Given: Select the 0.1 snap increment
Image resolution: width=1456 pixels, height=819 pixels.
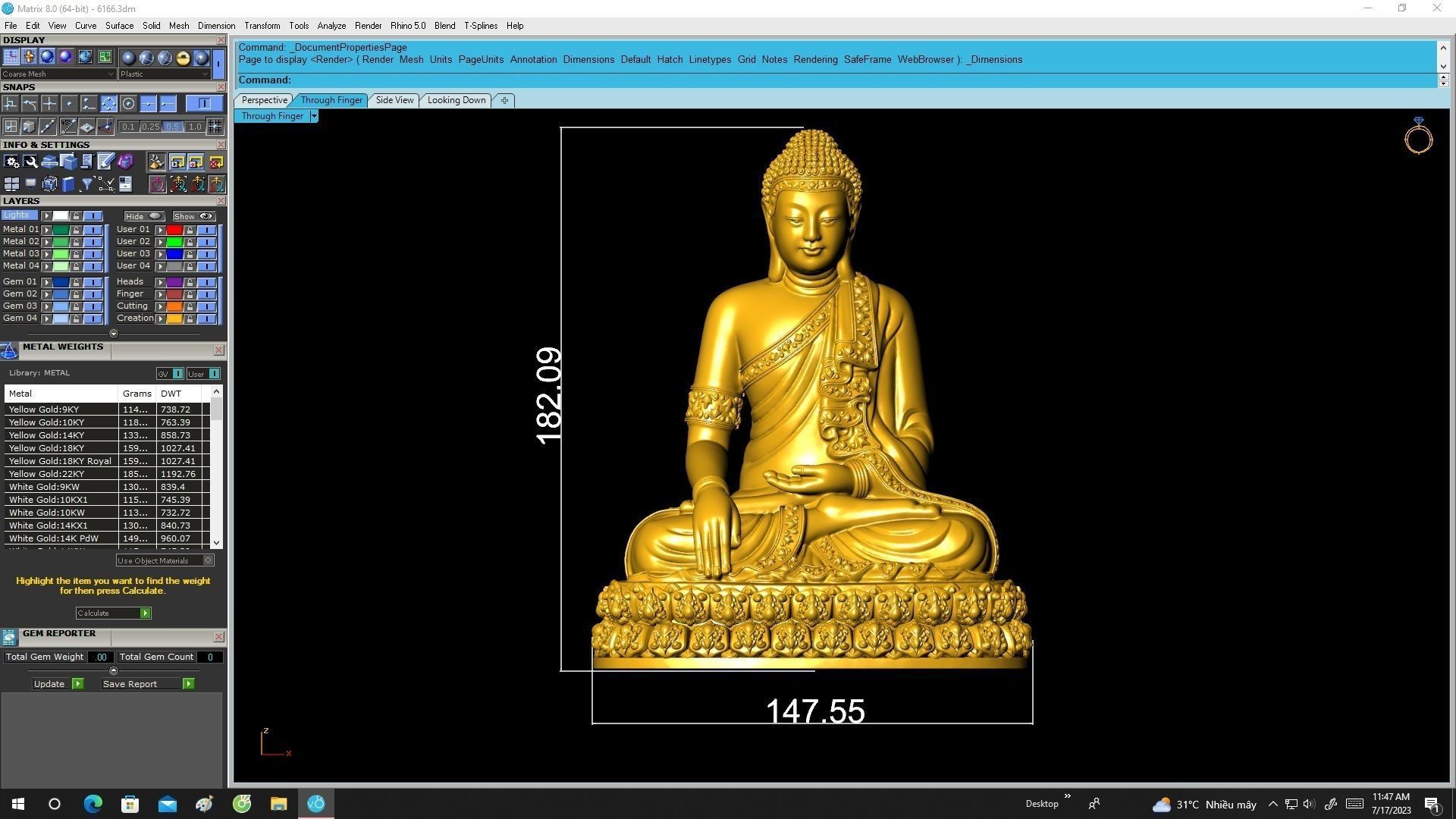Looking at the screenshot, I should (128, 127).
